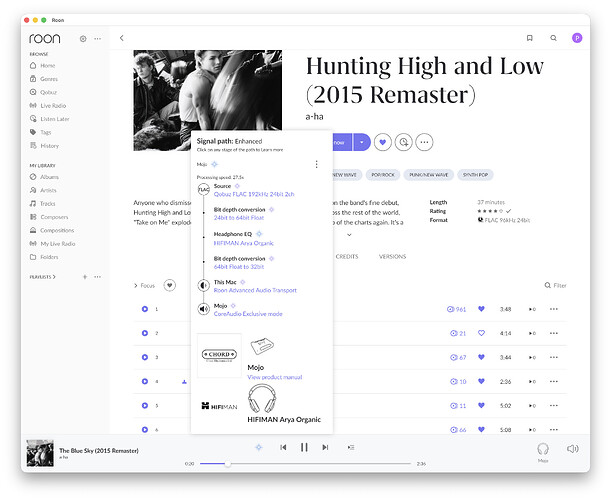
Task: Toggle heart favorite for track 2
Action: pyautogui.click(x=481, y=333)
